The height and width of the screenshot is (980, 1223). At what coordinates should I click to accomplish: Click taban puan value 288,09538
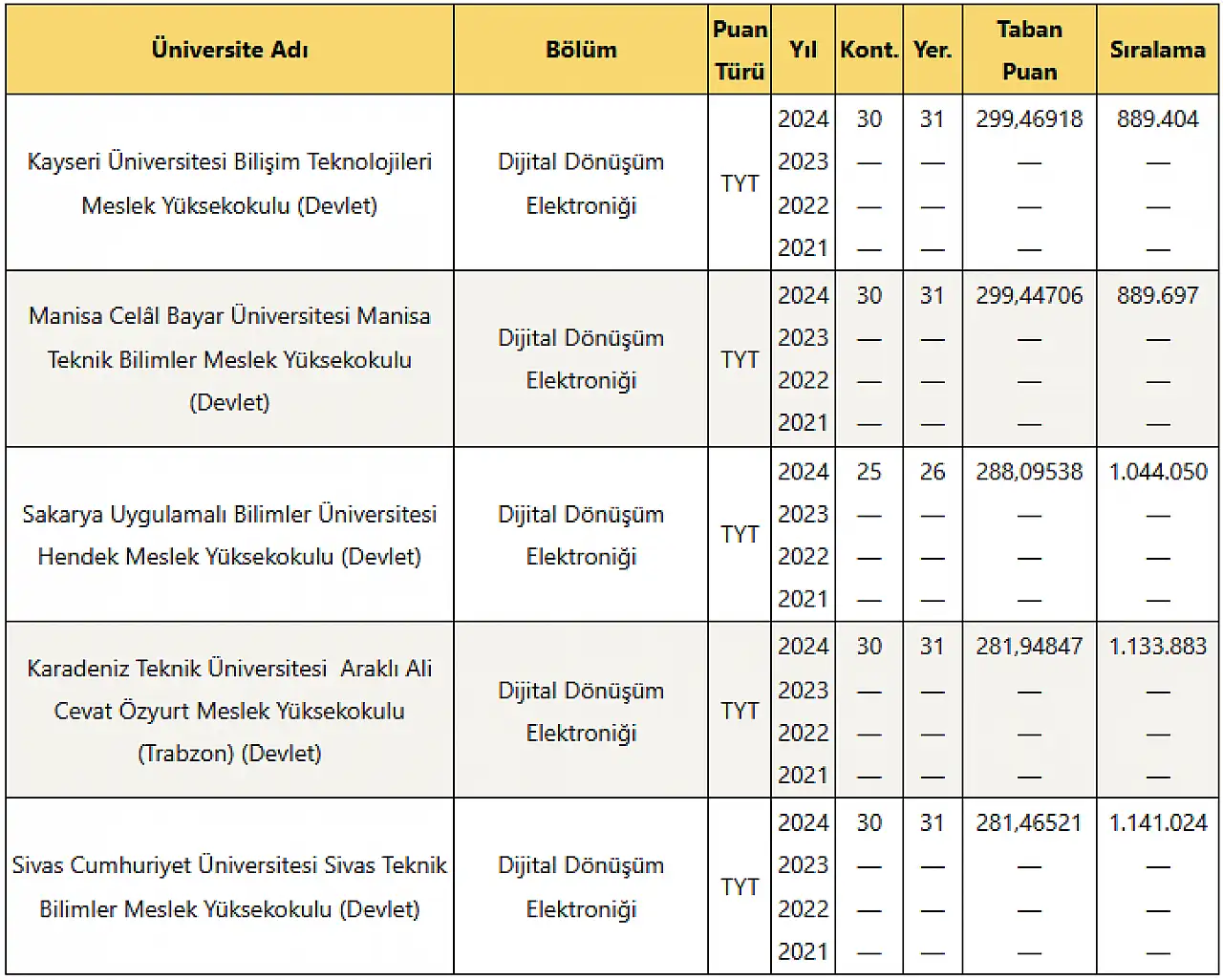tap(1029, 472)
